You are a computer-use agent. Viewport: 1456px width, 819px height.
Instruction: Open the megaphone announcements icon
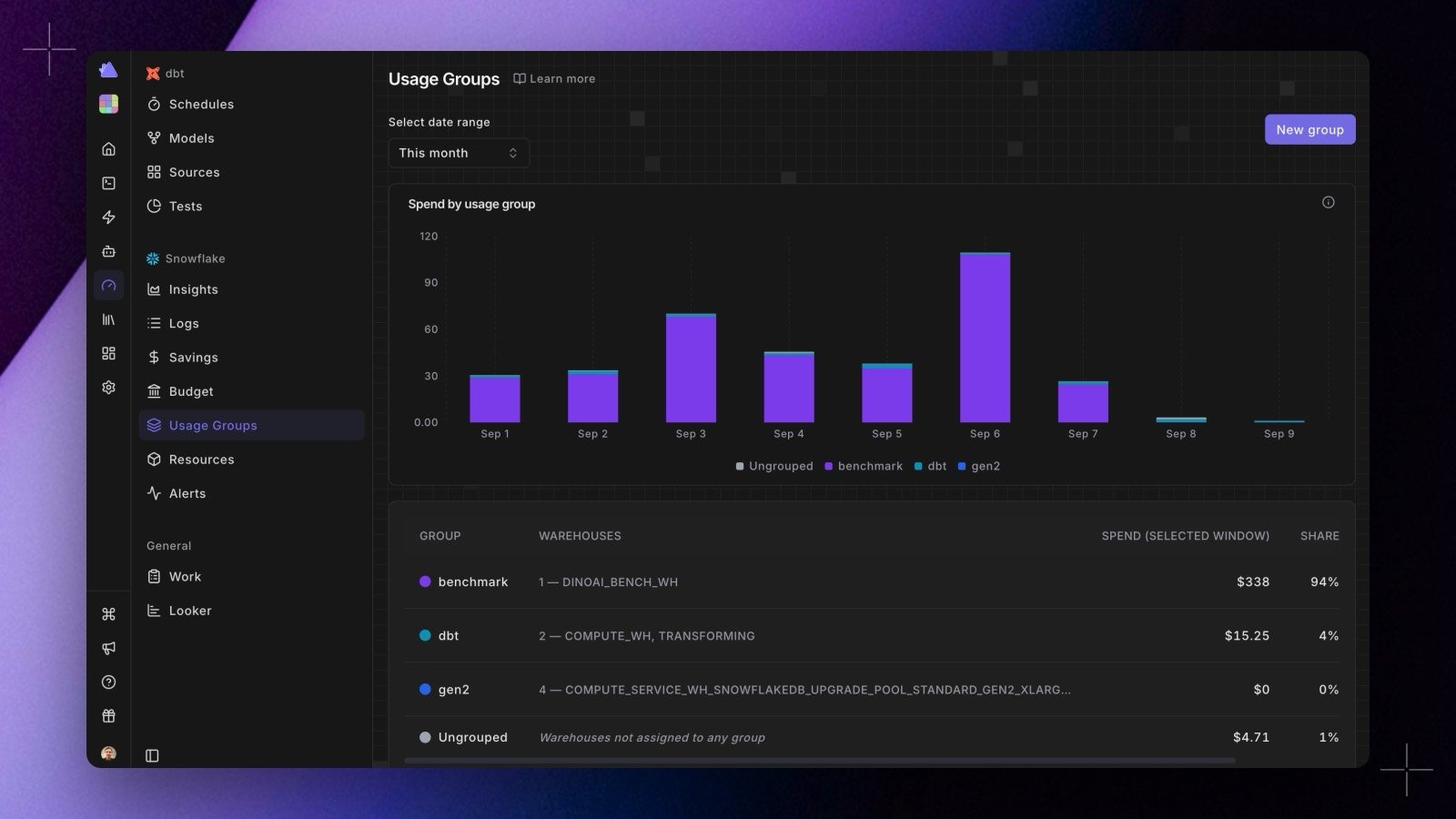(x=108, y=648)
